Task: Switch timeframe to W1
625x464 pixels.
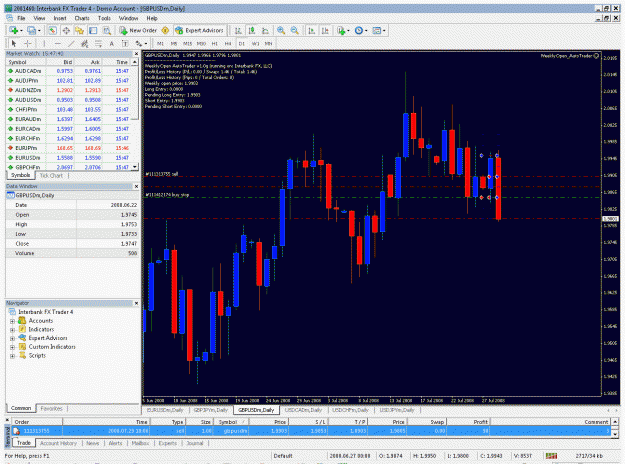Action: tap(255, 43)
